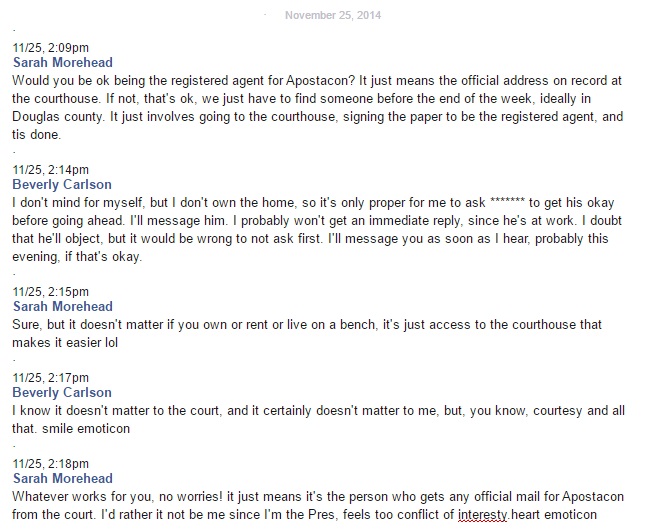The width and height of the screenshot is (656, 532).
Task: Select the 11/25, 2:18pm timestamp
Action: [x=51, y=463]
